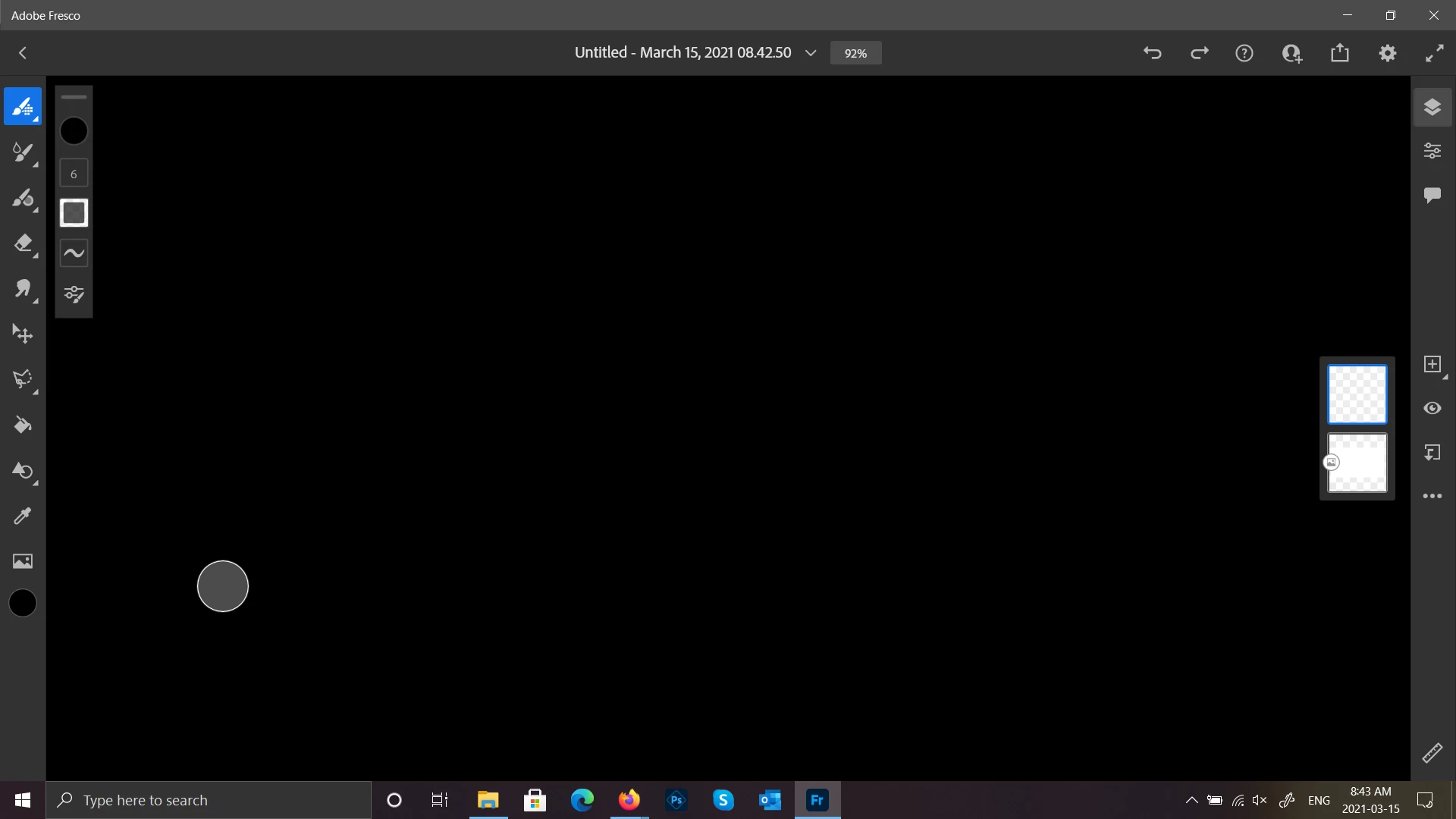Select the Vector Brushes tool

pyautogui.click(x=23, y=199)
